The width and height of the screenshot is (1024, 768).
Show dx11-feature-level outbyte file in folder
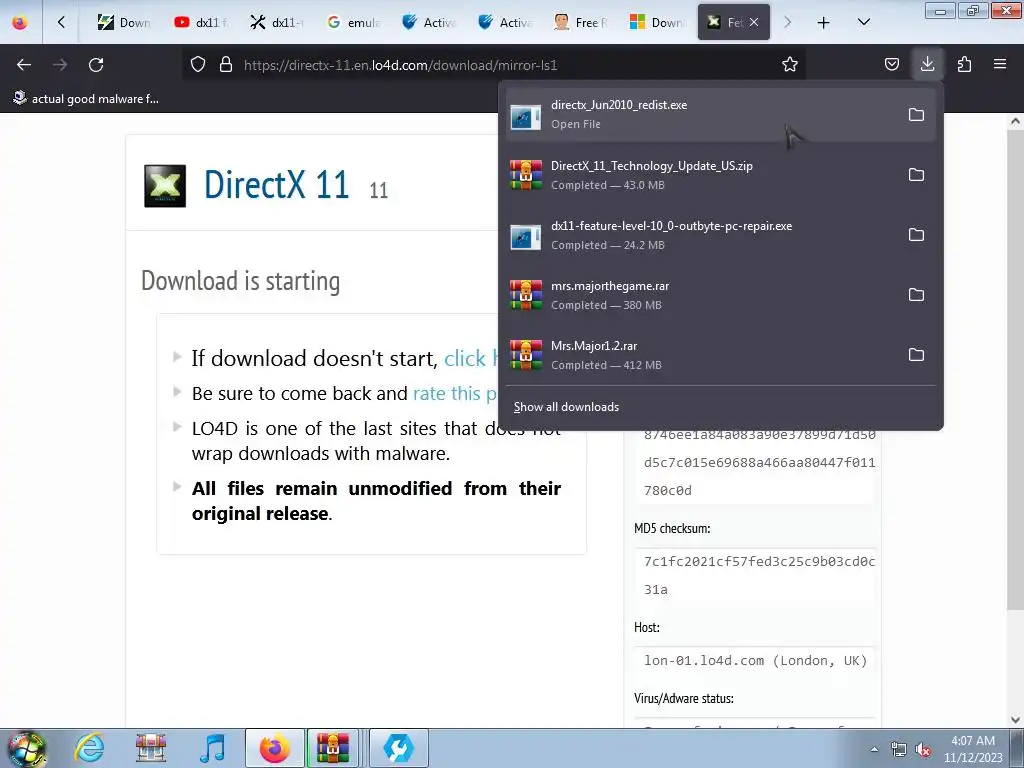pos(916,234)
